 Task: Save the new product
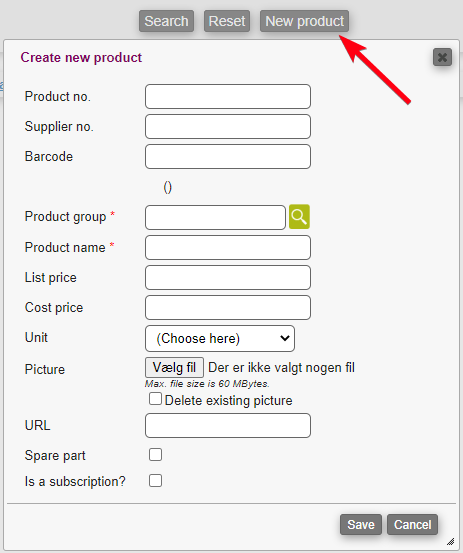(x=361, y=524)
